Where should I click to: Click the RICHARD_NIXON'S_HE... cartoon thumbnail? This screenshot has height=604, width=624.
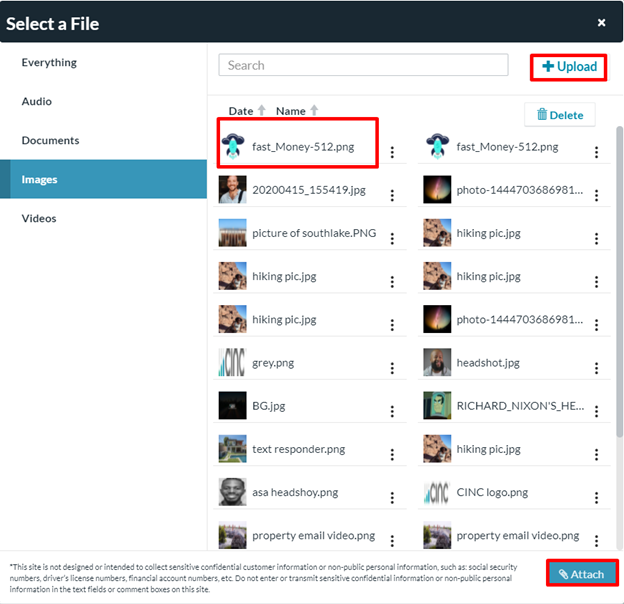pyautogui.click(x=437, y=405)
